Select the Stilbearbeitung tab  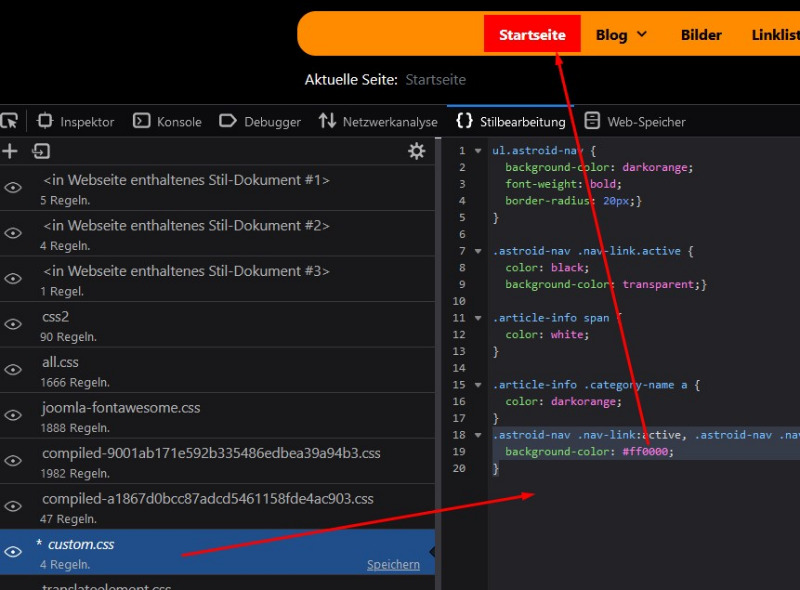(x=511, y=121)
